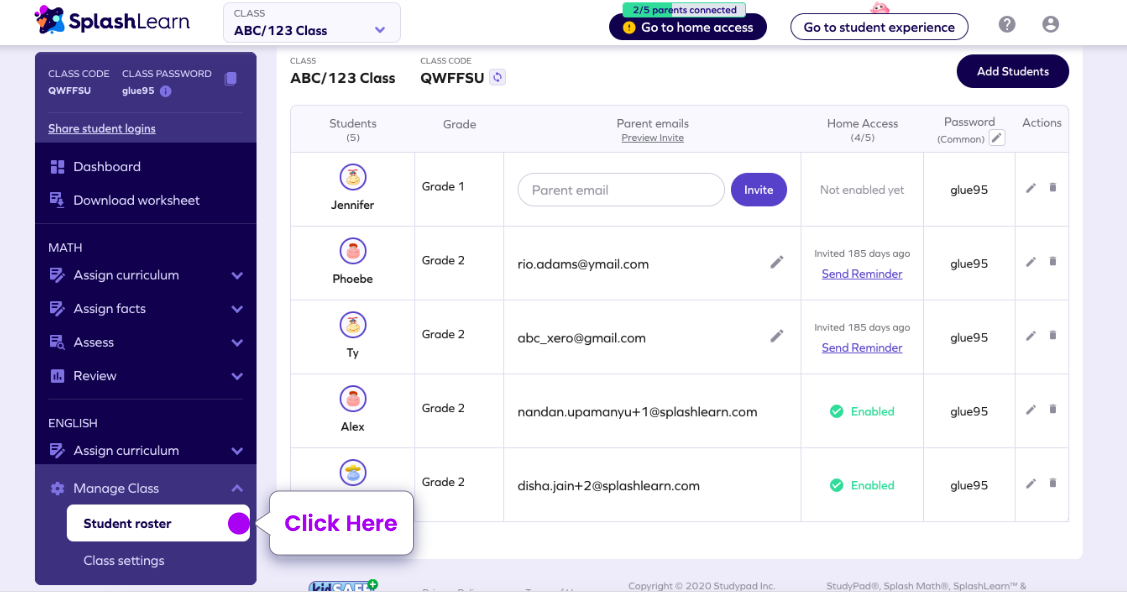Delete Jennifer from the roster
This screenshot has width=1127, height=592.
[1052, 188]
